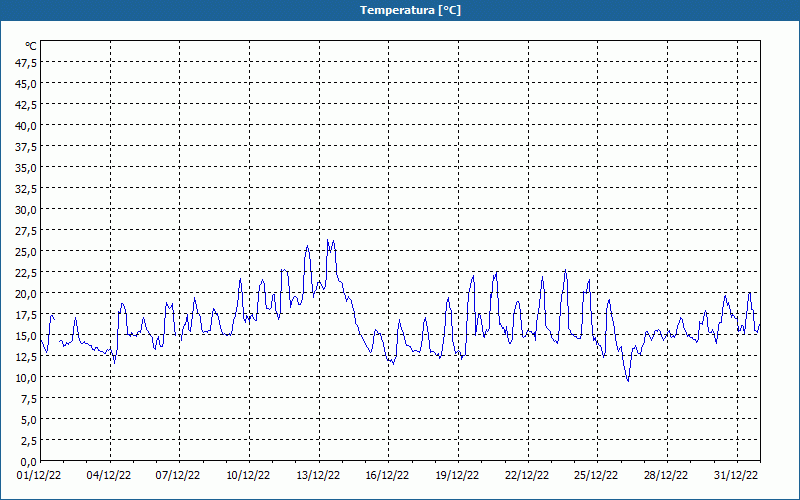Image resolution: width=800 pixels, height=500 pixels.
Task: Select the 25,0 y-axis label
Action: point(27,252)
